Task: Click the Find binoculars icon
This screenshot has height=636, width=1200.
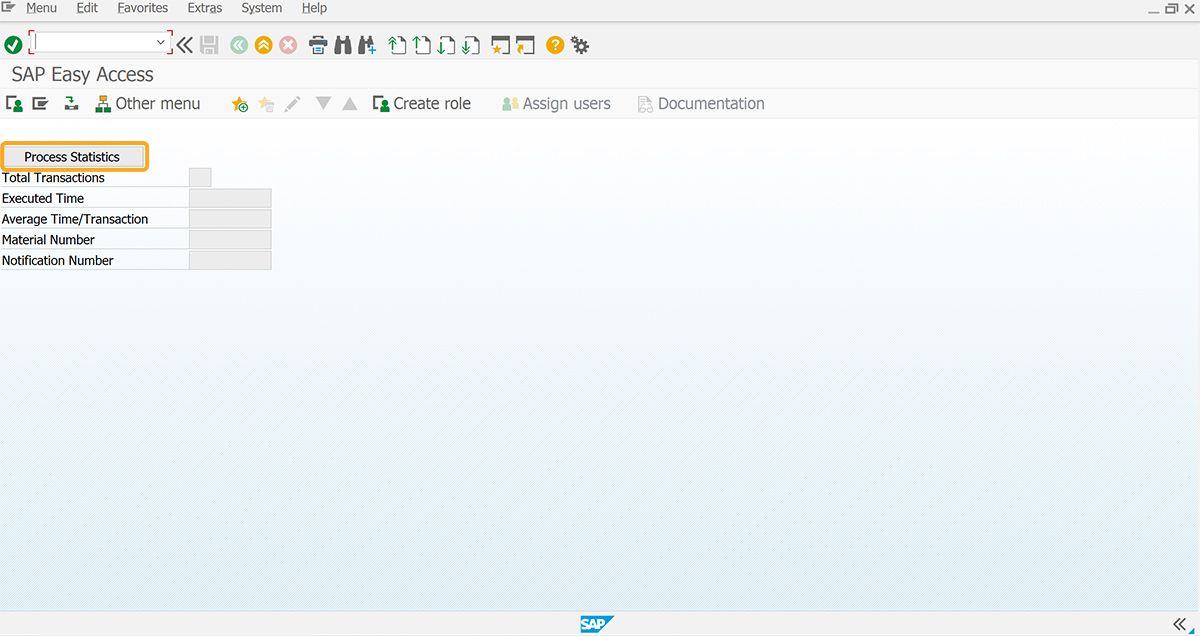Action: coord(343,45)
